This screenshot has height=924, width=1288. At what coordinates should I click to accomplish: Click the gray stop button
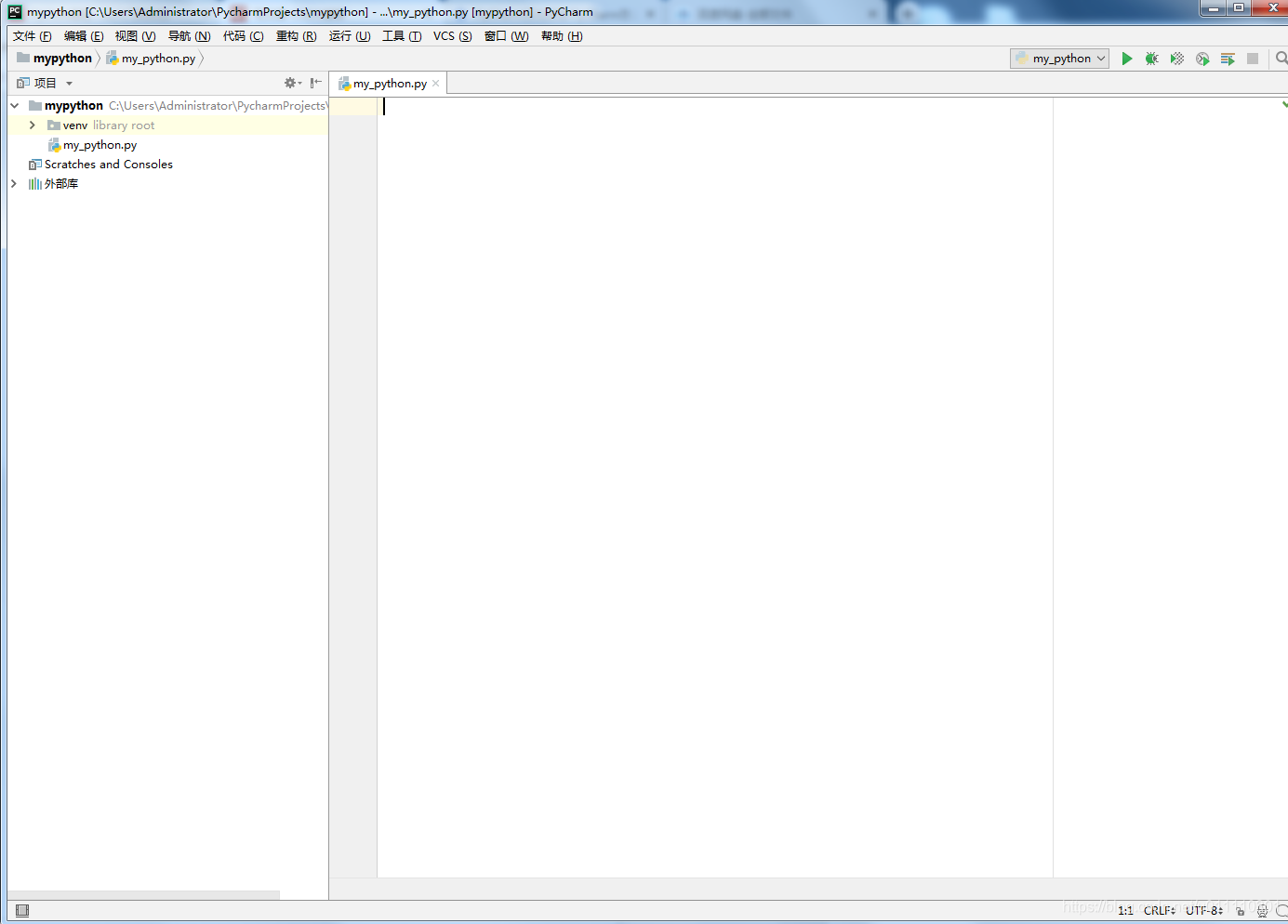pyautogui.click(x=1253, y=59)
